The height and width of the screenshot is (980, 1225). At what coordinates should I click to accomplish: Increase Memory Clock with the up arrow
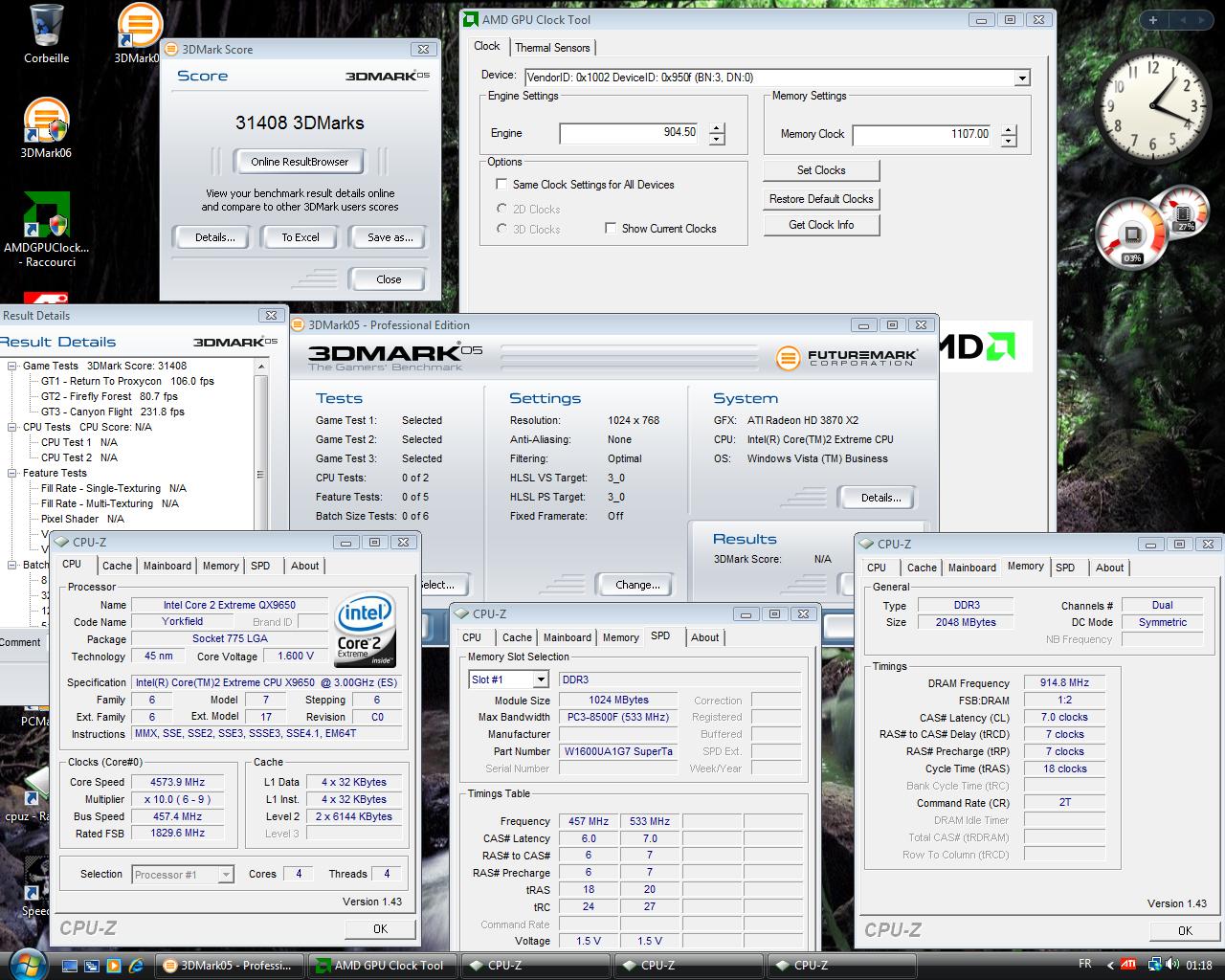coord(1009,128)
